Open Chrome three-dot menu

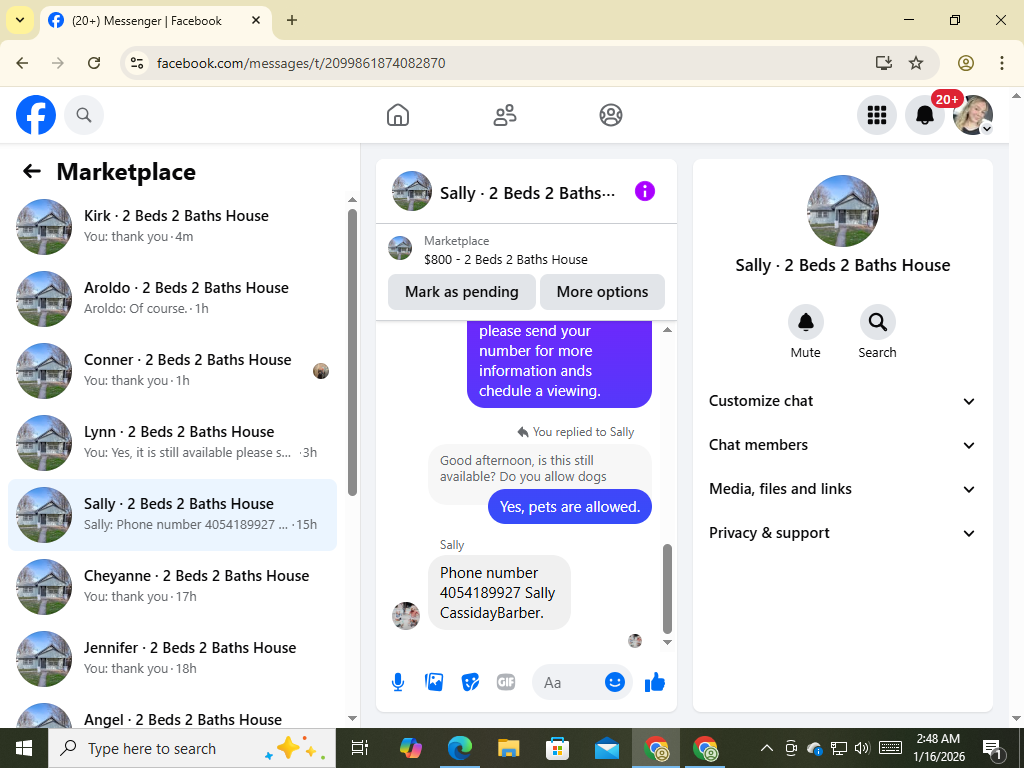1002,63
